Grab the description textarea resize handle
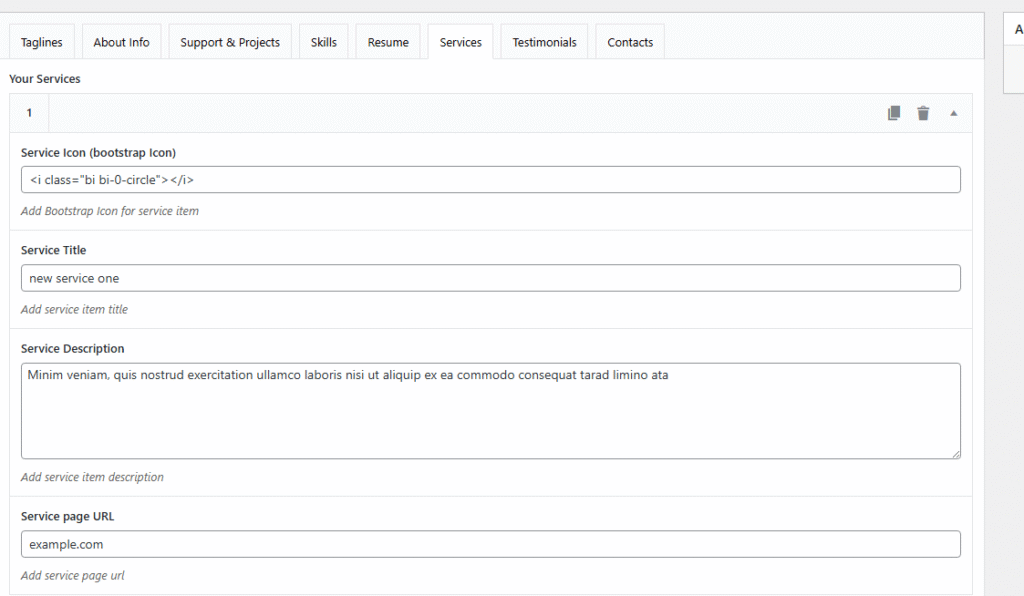 tap(955, 454)
